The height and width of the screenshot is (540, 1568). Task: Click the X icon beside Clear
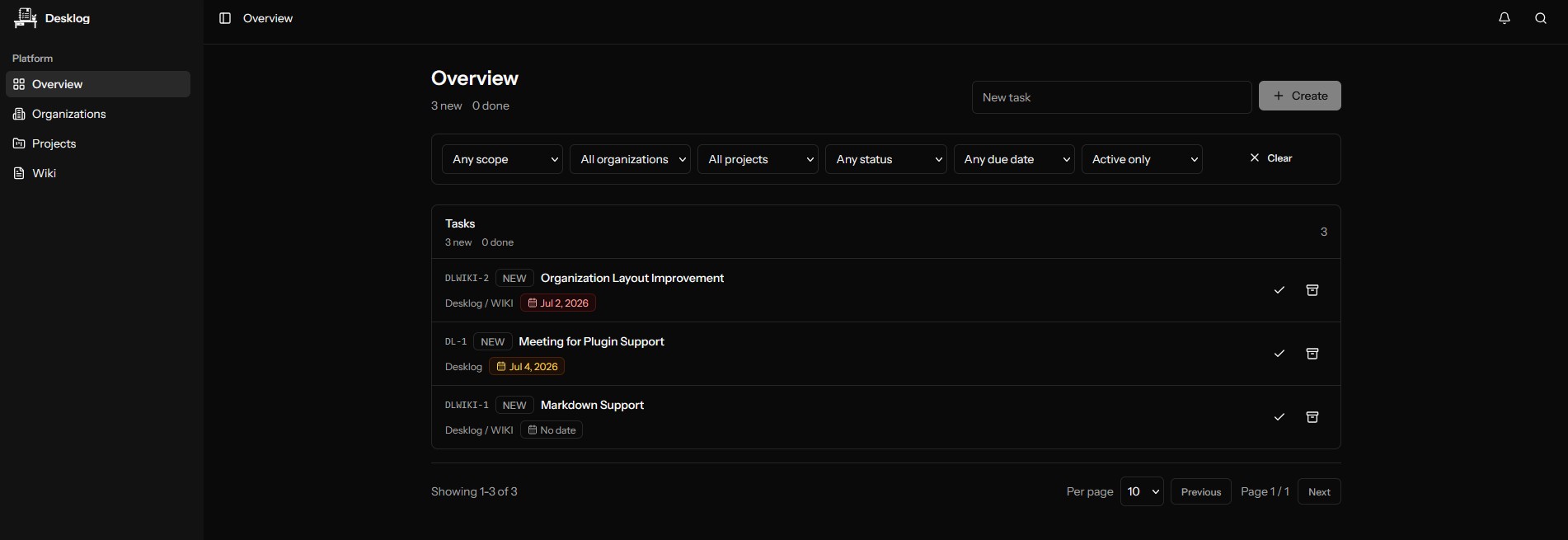pyautogui.click(x=1255, y=157)
